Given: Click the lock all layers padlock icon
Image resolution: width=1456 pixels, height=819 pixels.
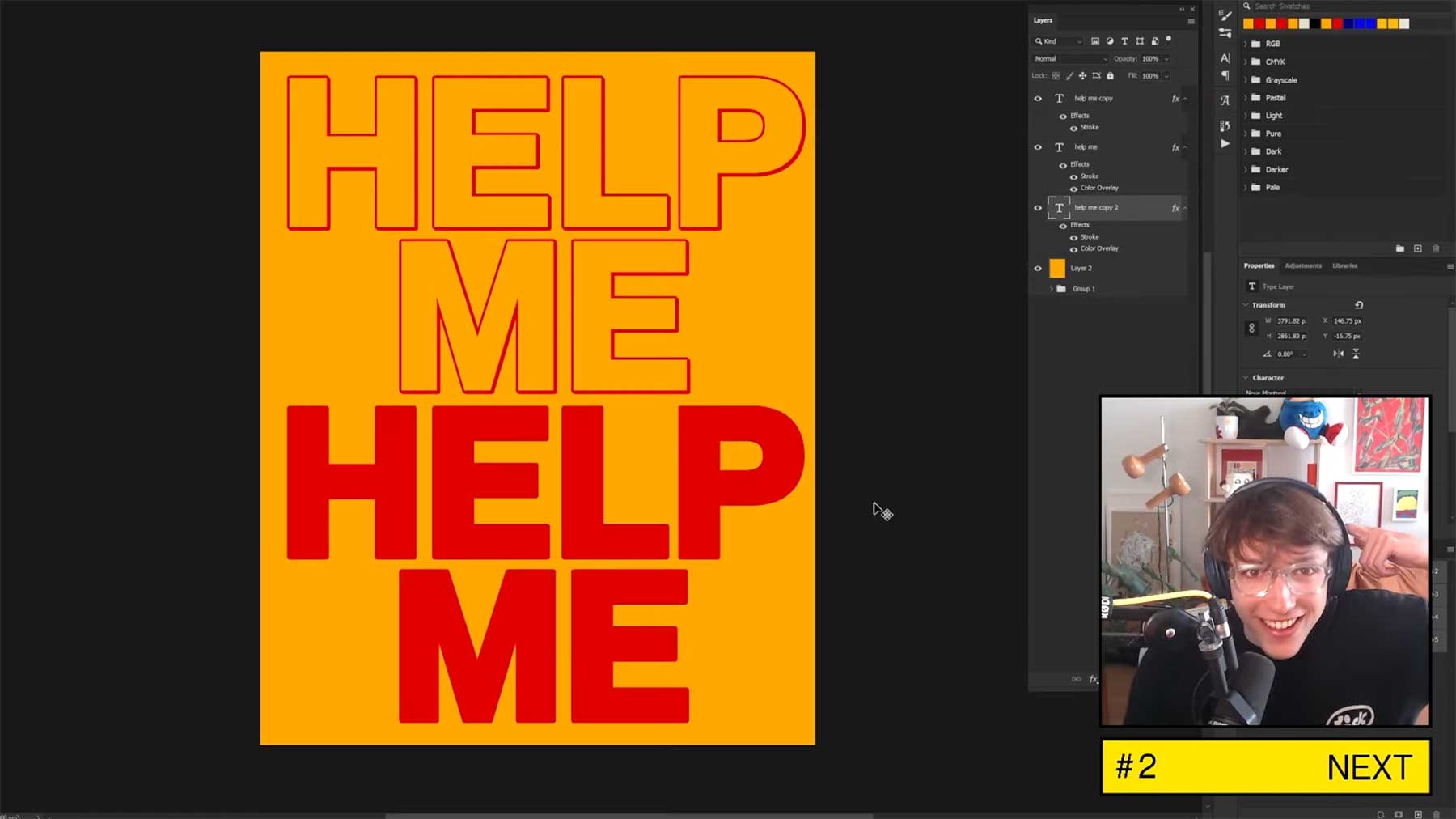Looking at the screenshot, I should (1110, 76).
